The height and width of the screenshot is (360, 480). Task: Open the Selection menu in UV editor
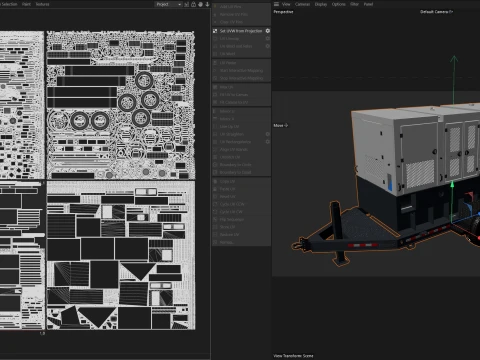(9, 4)
